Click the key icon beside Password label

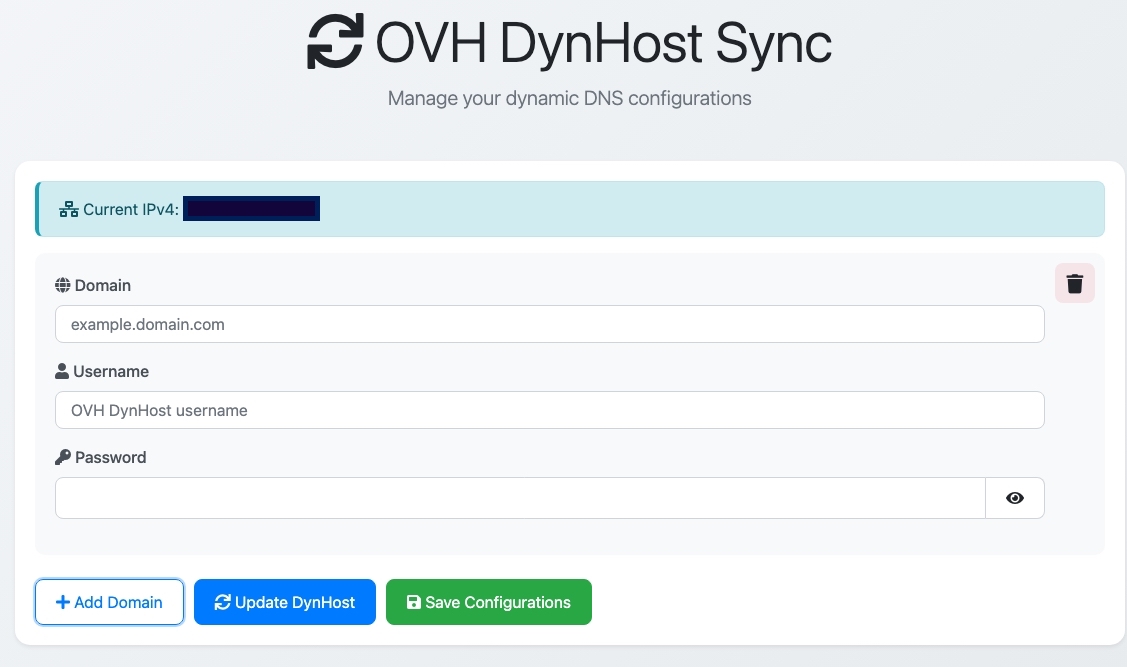[x=63, y=457]
